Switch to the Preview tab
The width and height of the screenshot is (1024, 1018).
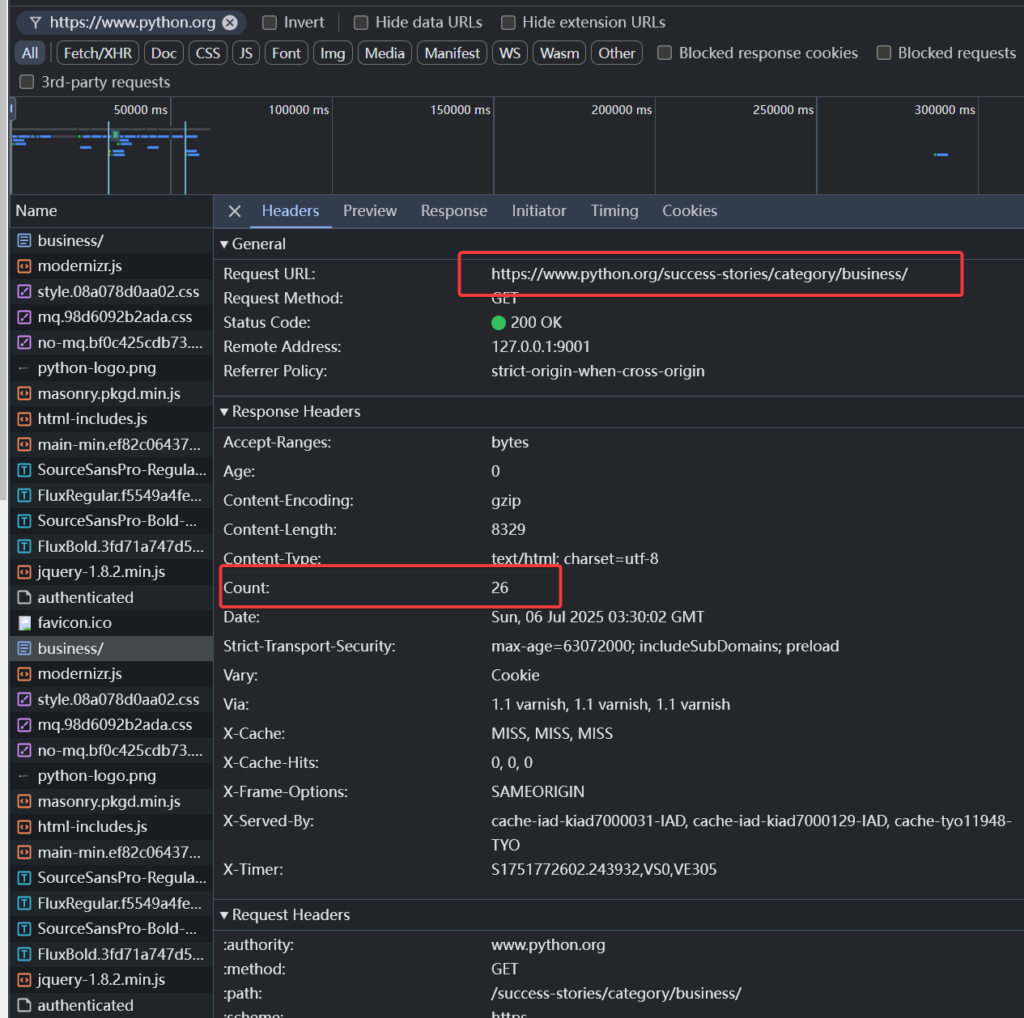(x=370, y=211)
